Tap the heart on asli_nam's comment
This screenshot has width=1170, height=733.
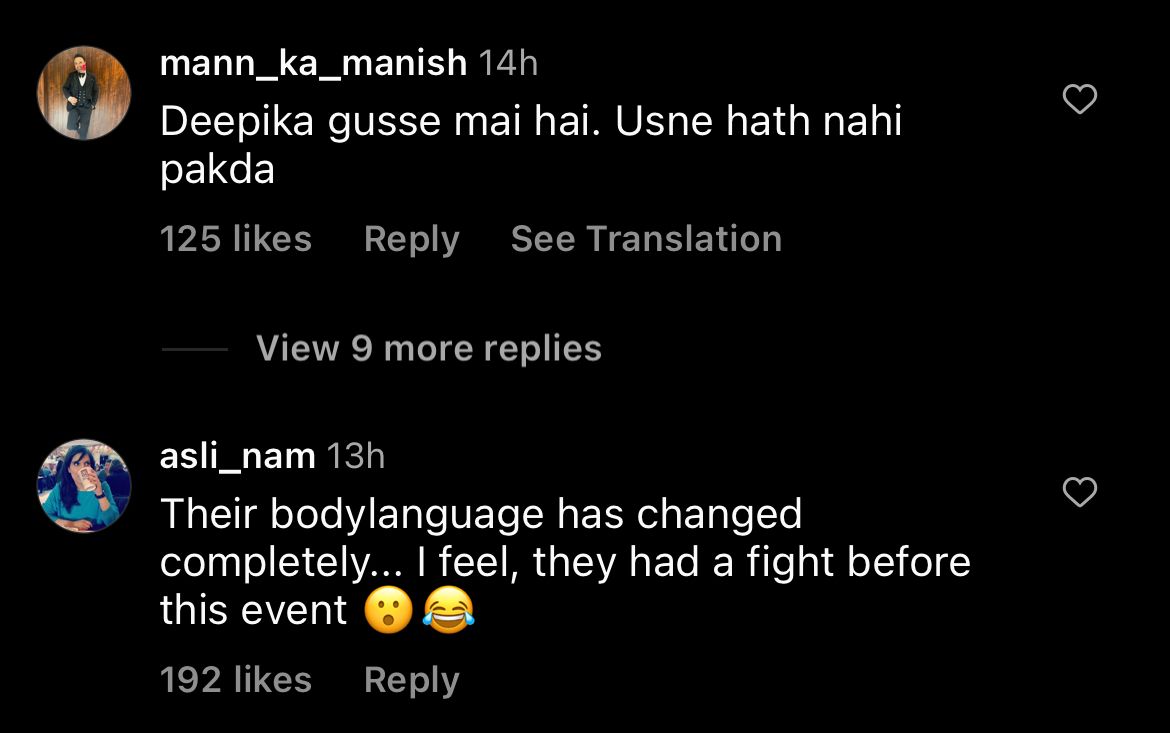[x=1079, y=492]
